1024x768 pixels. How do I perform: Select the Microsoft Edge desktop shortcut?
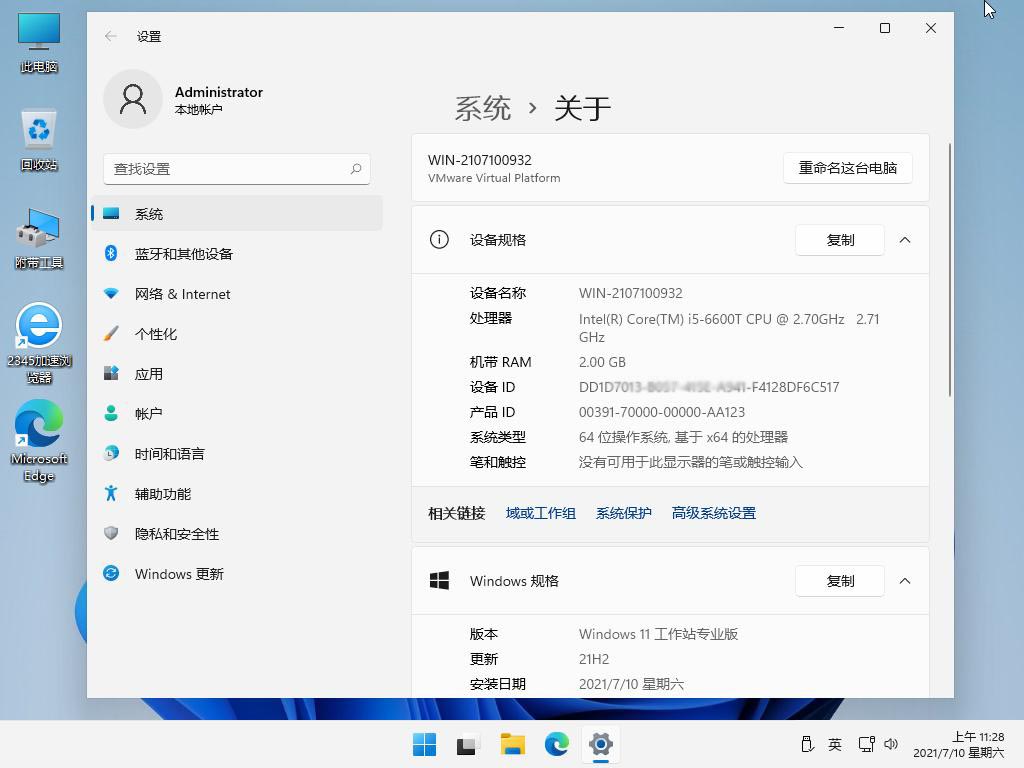click(x=39, y=441)
